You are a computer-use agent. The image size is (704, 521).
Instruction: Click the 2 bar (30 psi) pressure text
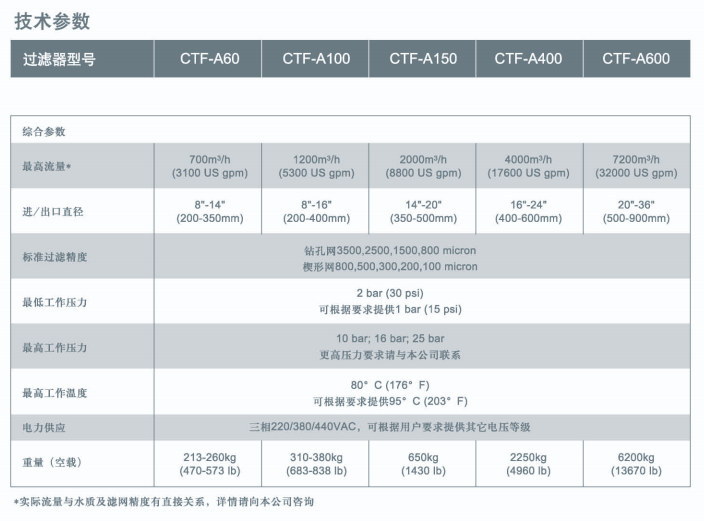[391, 294]
